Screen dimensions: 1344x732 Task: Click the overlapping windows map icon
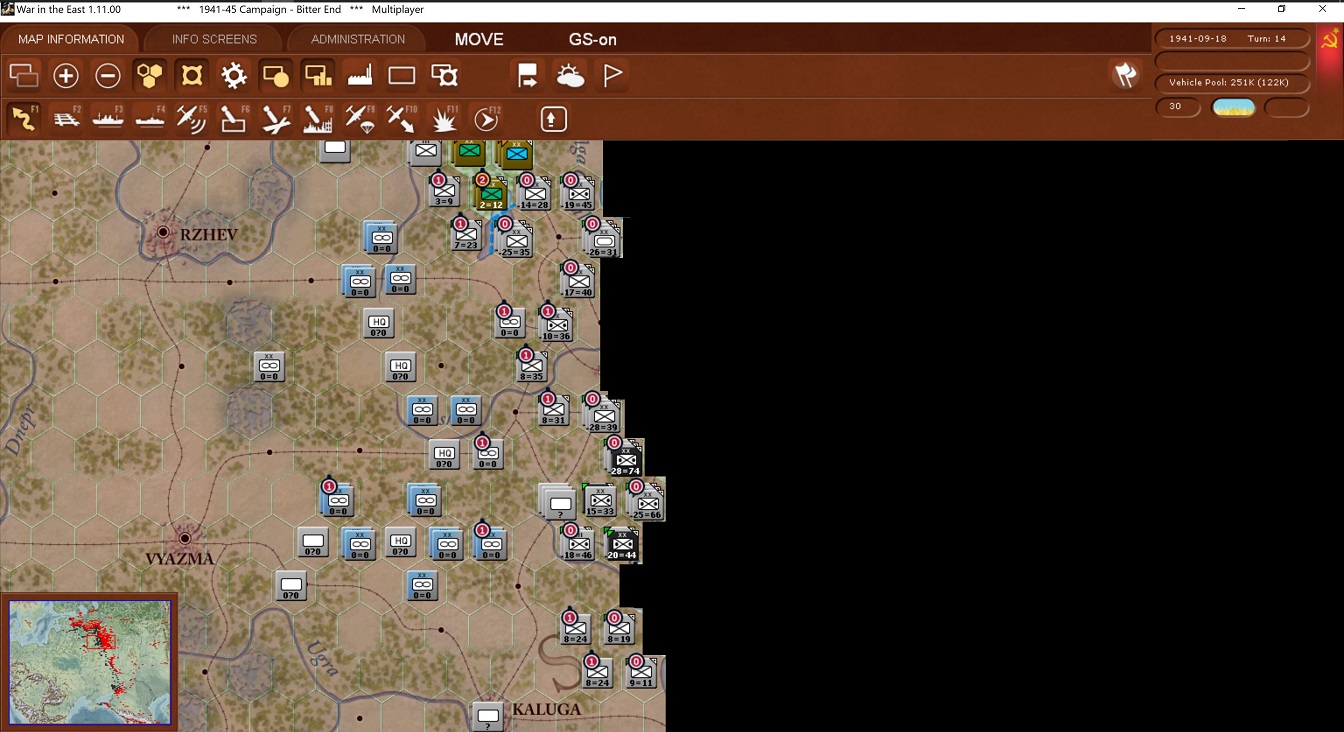(24, 75)
